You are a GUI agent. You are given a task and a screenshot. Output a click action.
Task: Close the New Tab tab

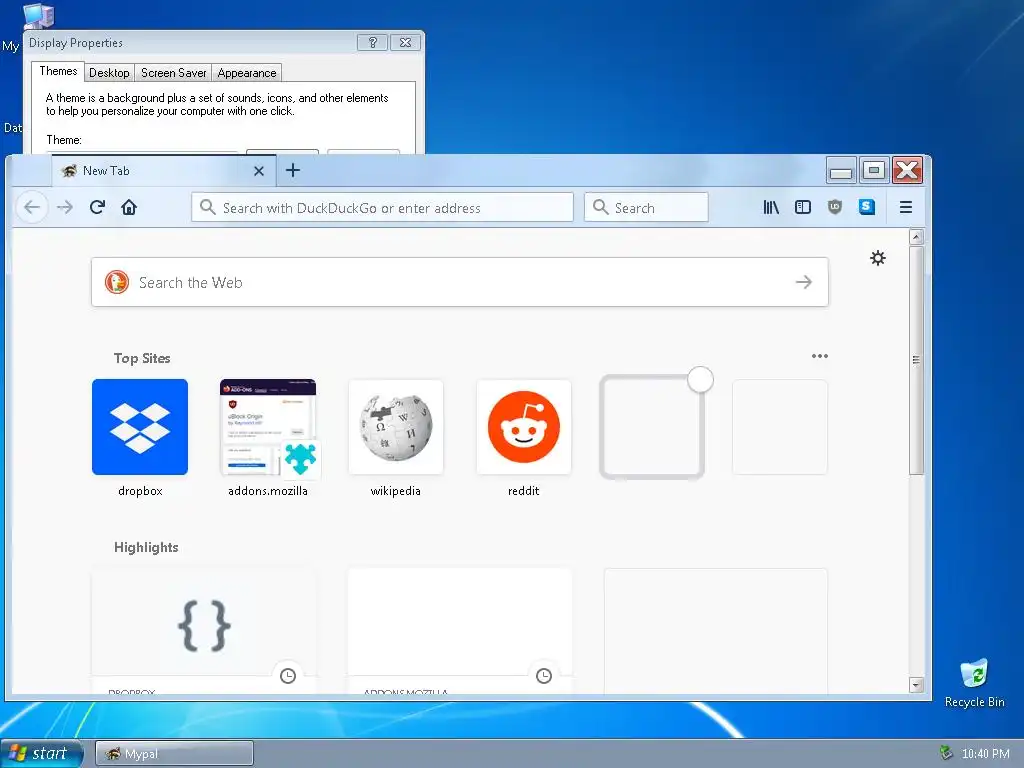coord(259,171)
